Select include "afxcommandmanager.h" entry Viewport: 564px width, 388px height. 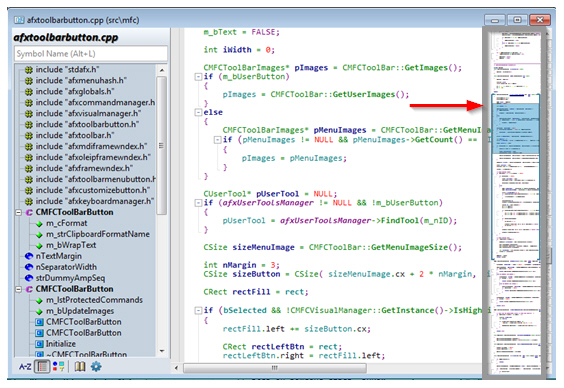pos(95,102)
